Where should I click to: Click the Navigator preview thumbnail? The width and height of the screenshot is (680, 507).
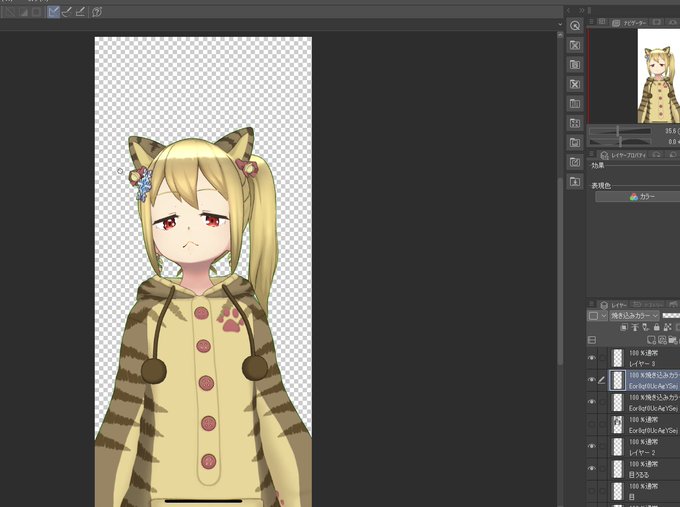point(659,76)
